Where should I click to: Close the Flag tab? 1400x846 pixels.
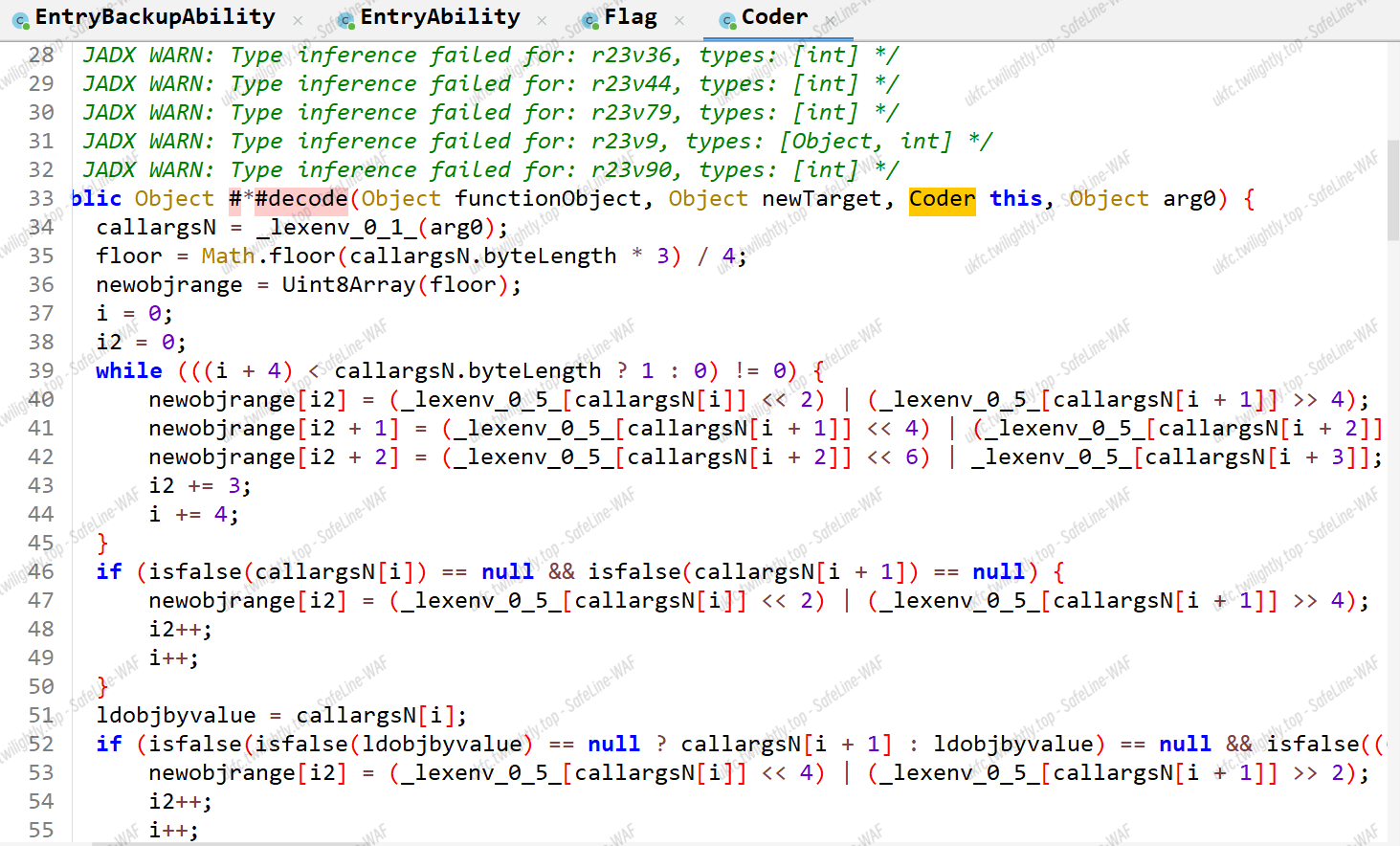pyautogui.click(x=679, y=20)
